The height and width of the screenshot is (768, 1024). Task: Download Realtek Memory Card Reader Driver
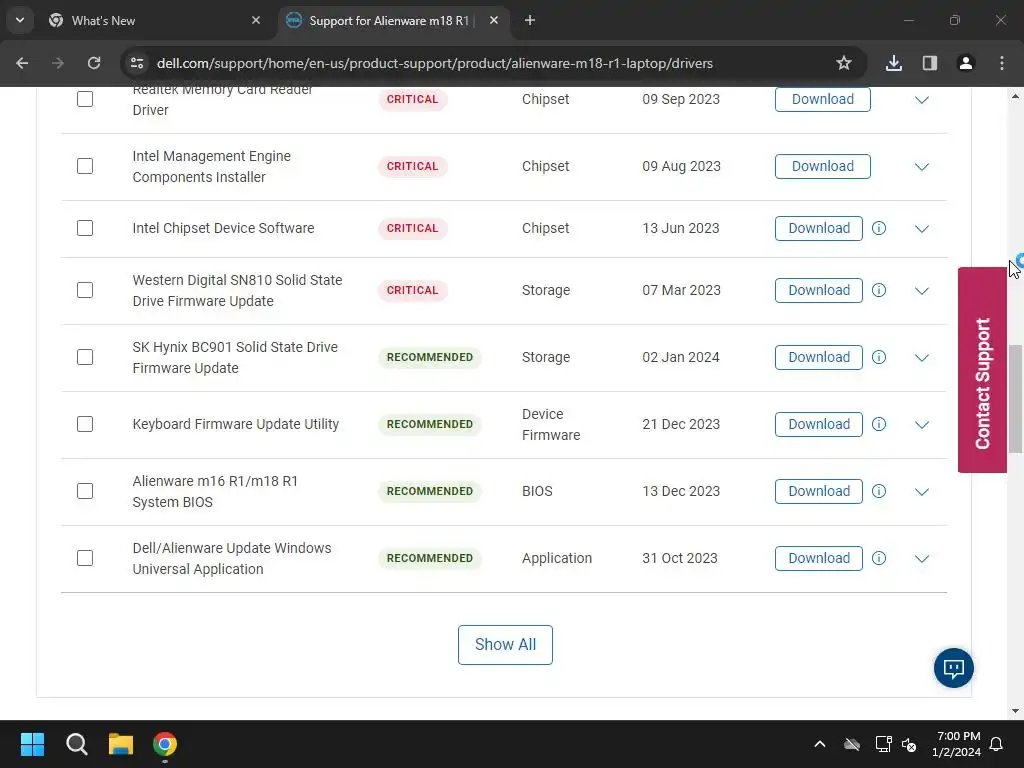click(822, 99)
